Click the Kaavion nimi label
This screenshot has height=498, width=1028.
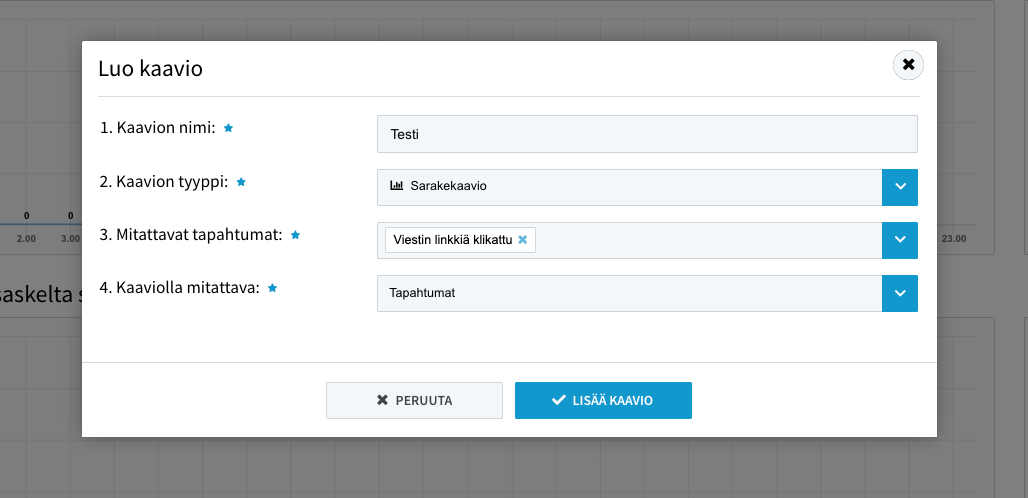click(157, 128)
